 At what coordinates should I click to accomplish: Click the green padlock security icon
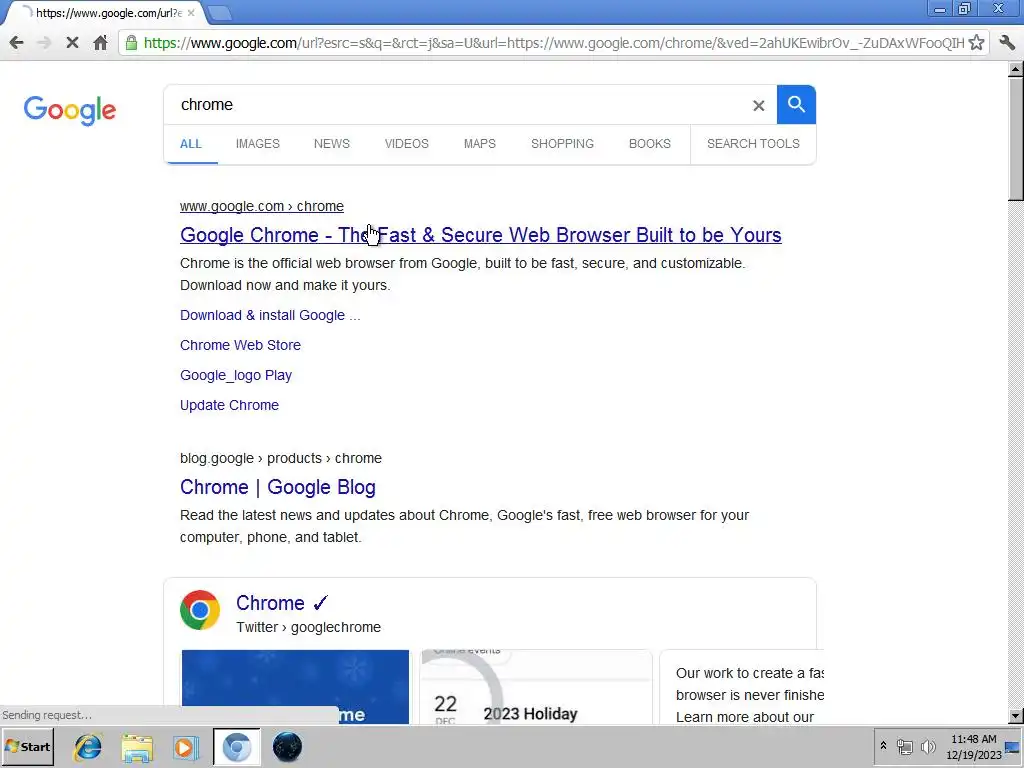[x=131, y=43]
